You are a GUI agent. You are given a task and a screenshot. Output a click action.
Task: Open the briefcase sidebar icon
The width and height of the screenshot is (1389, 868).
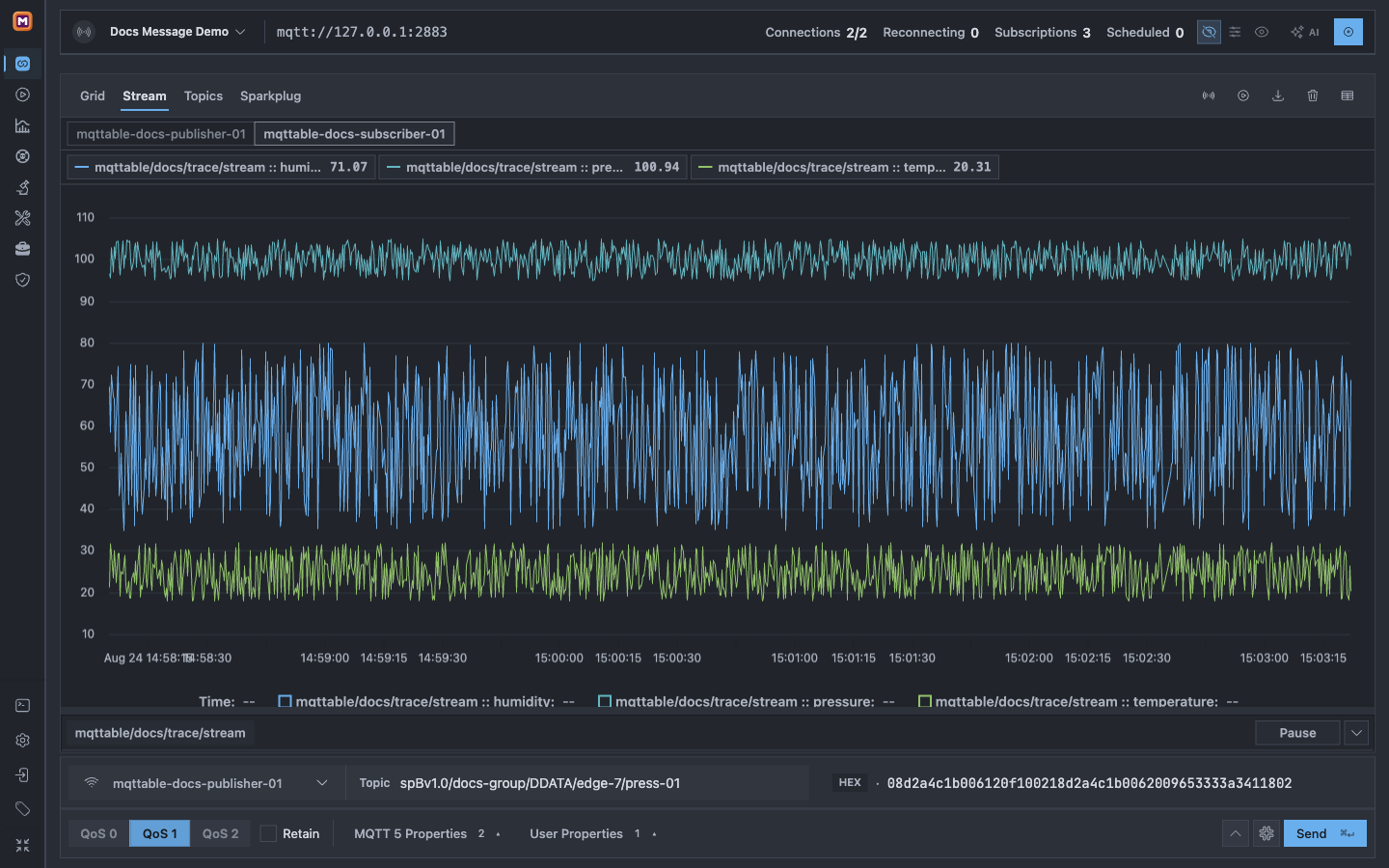coord(22,249)
